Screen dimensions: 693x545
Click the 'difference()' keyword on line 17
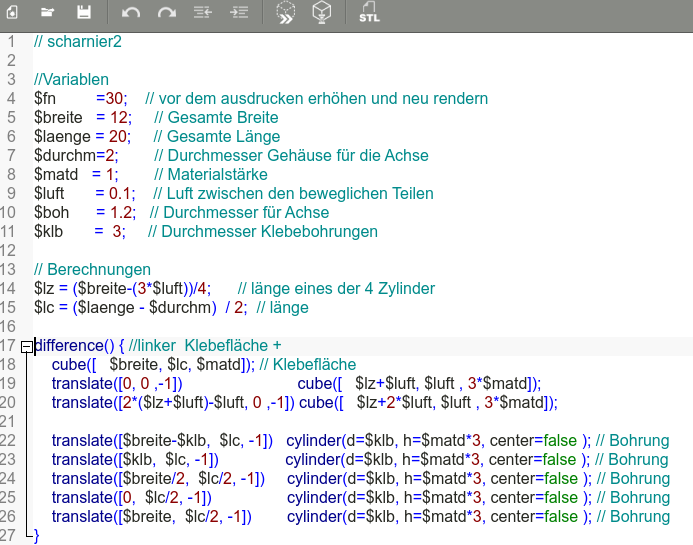pos(74,346)
